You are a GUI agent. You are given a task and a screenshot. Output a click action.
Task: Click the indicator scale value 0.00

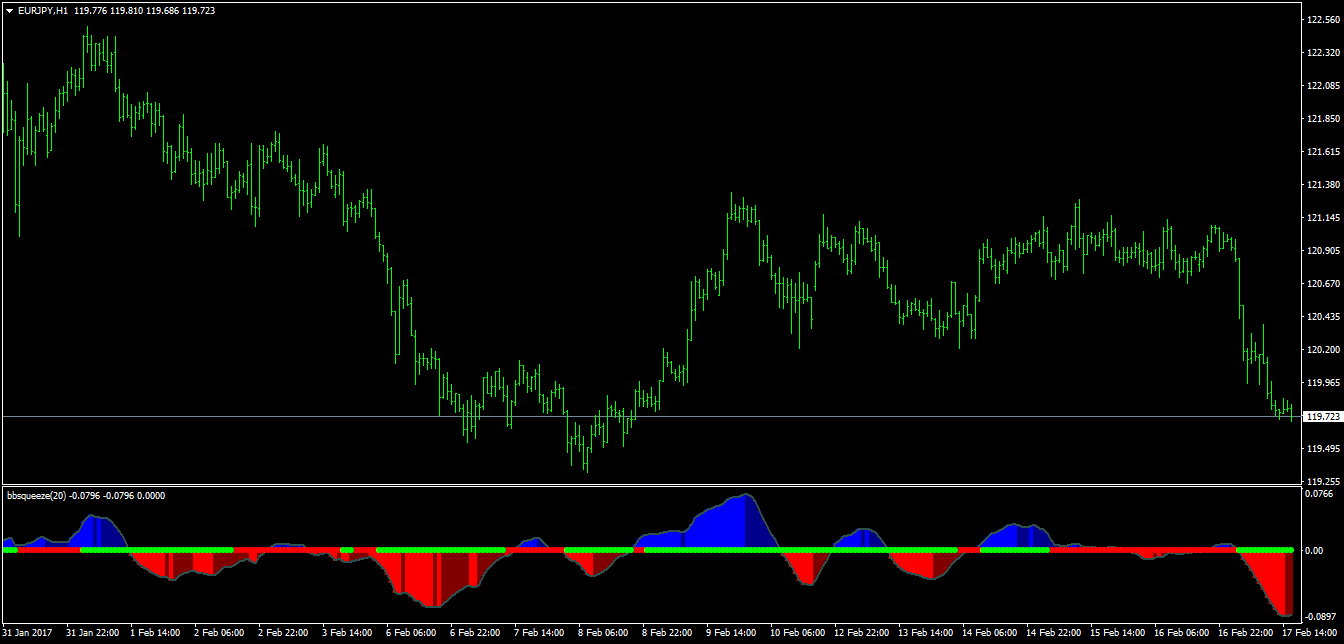click(x=1315, y=551)
